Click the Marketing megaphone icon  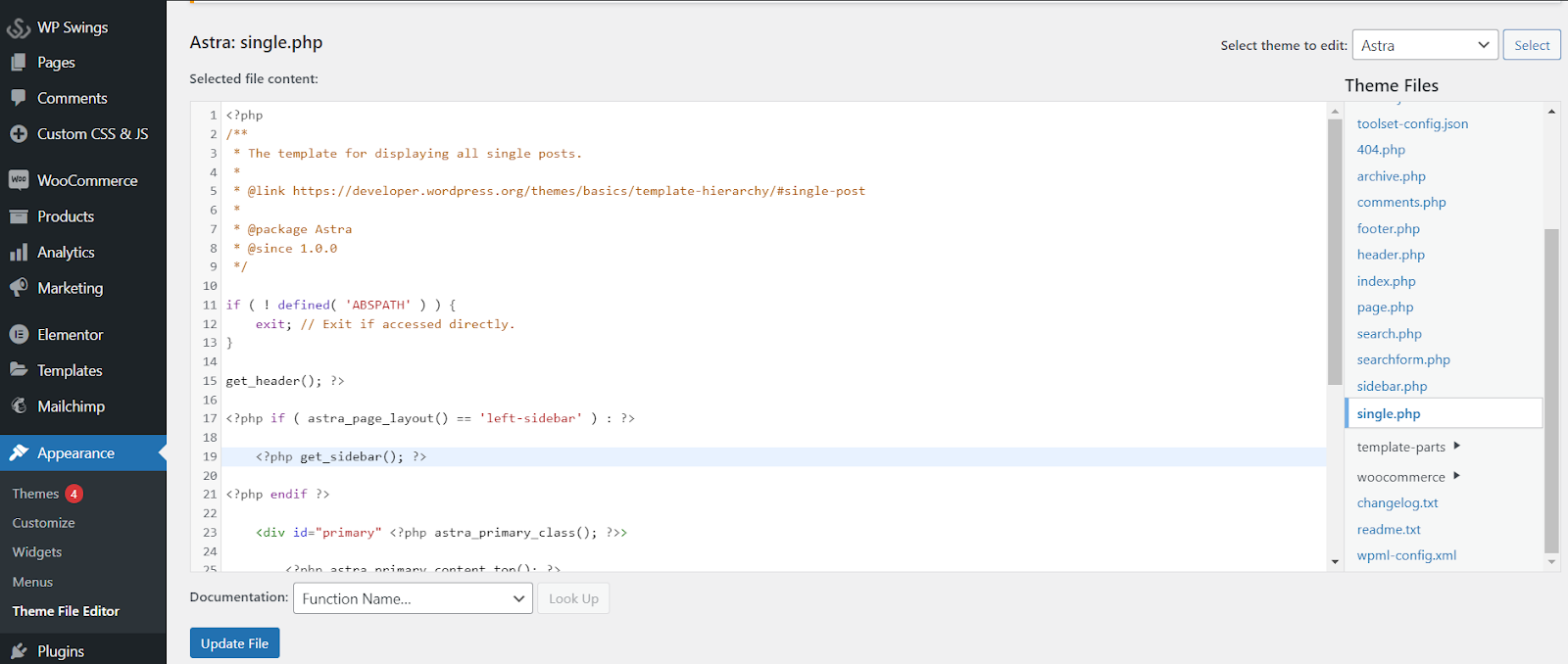coord(19,288)
